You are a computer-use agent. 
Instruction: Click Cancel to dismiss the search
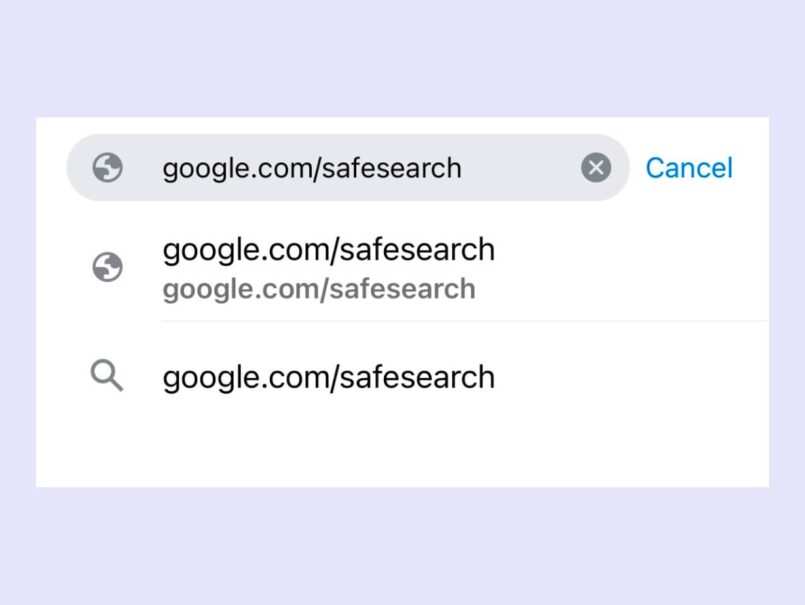(689, 168)
